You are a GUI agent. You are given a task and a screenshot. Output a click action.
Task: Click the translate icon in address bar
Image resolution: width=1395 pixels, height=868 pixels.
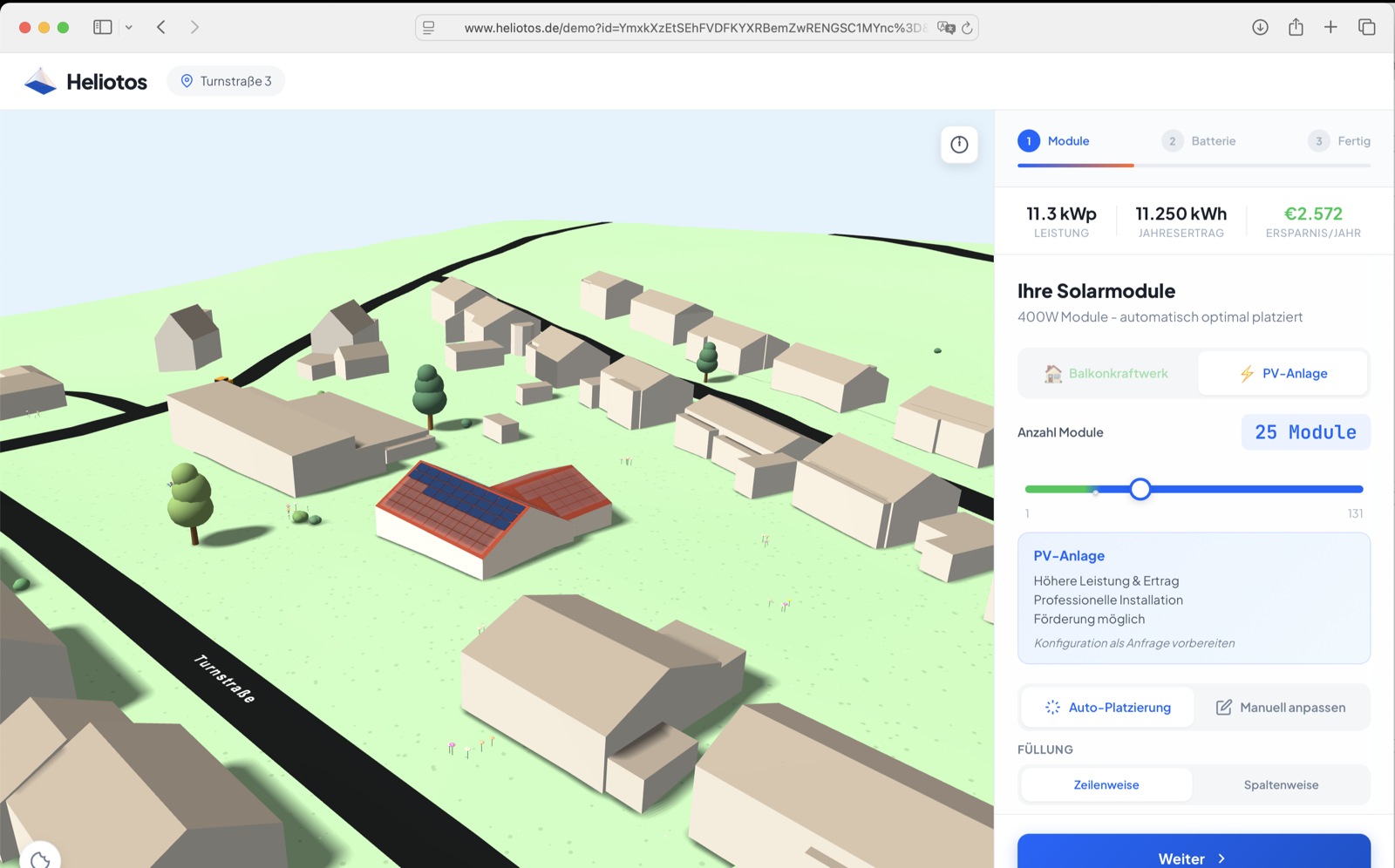point(946,28)
